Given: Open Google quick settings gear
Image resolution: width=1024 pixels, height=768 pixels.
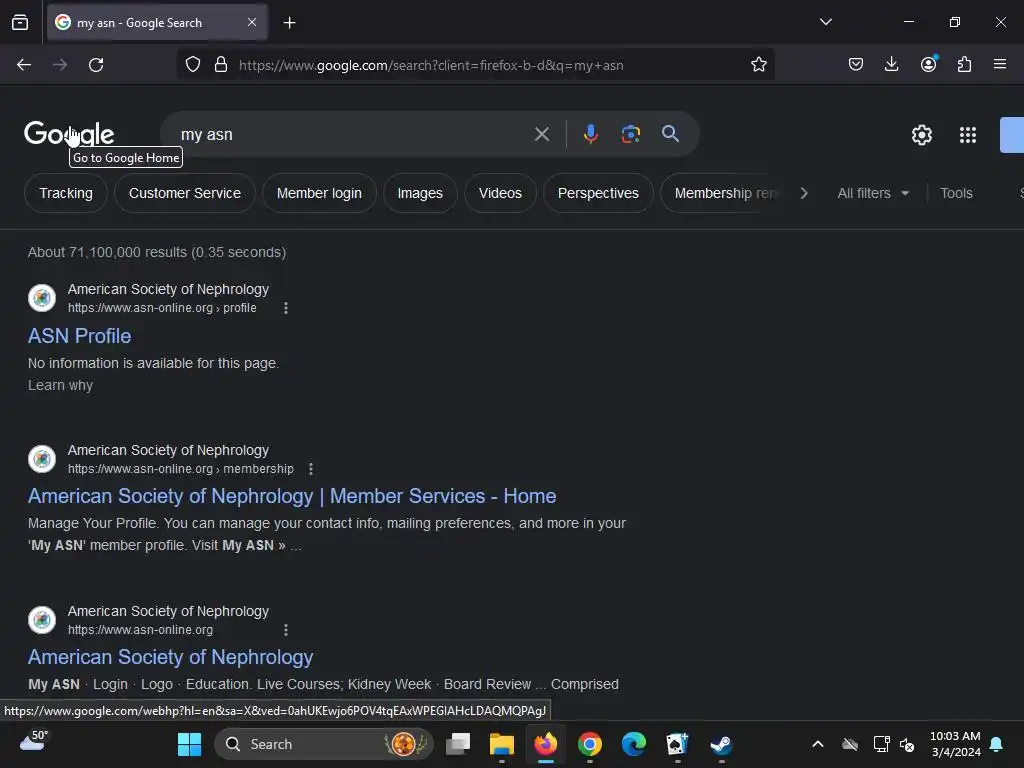Looking at the screenshot, I should 921,135.
